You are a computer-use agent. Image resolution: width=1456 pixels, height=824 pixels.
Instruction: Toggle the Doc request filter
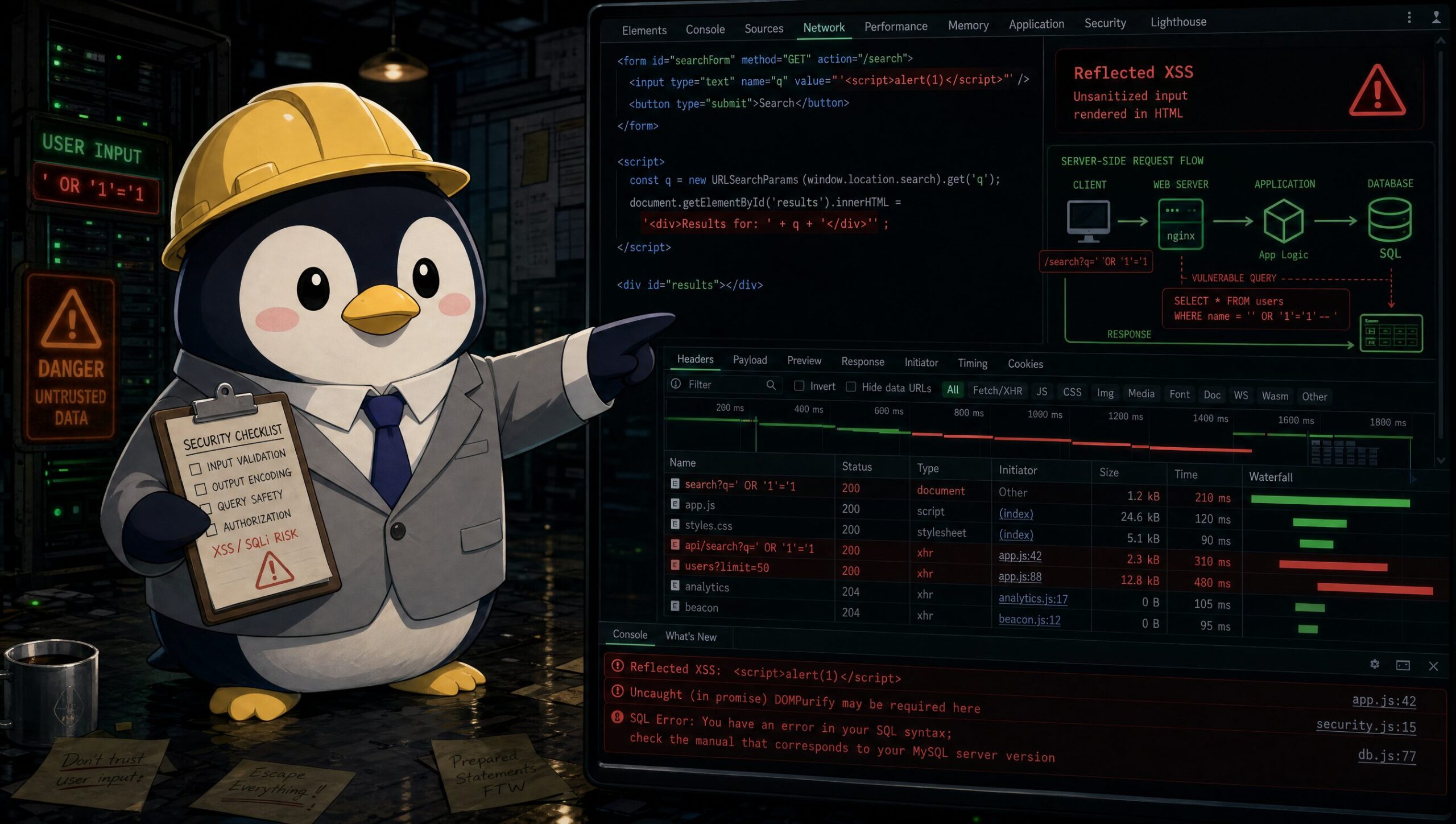tap(1211, 395)
